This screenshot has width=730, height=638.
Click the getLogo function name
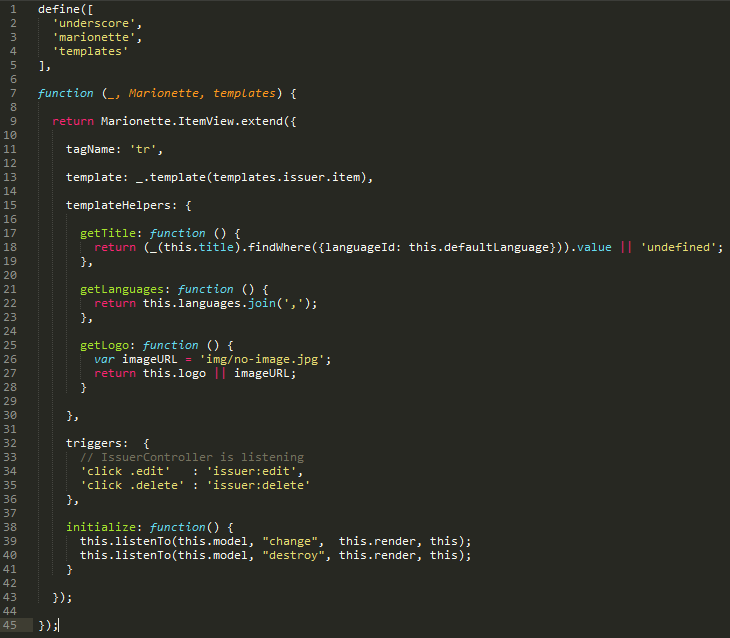coord(104,345)
